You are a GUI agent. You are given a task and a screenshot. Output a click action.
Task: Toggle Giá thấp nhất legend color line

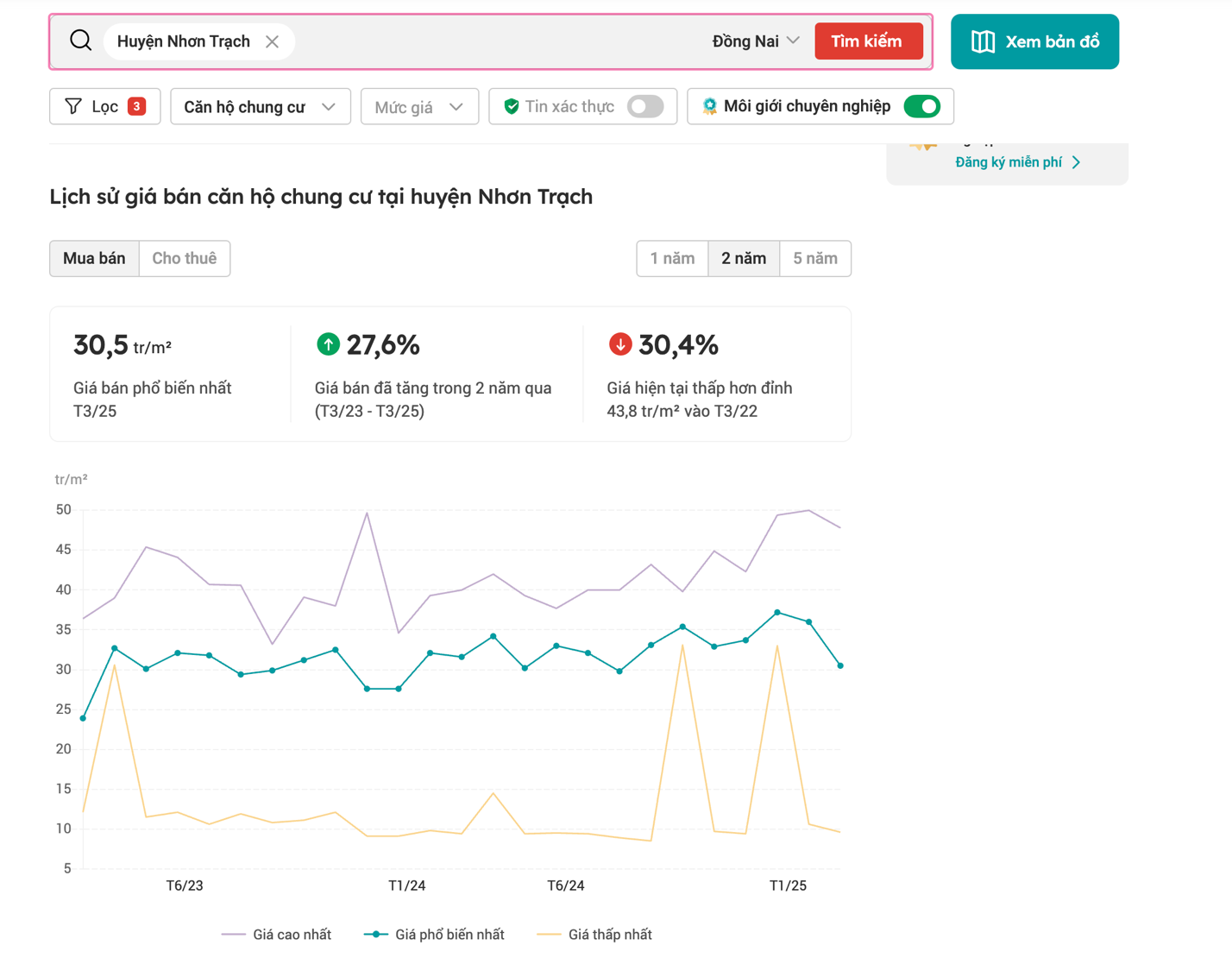point(549,935)
